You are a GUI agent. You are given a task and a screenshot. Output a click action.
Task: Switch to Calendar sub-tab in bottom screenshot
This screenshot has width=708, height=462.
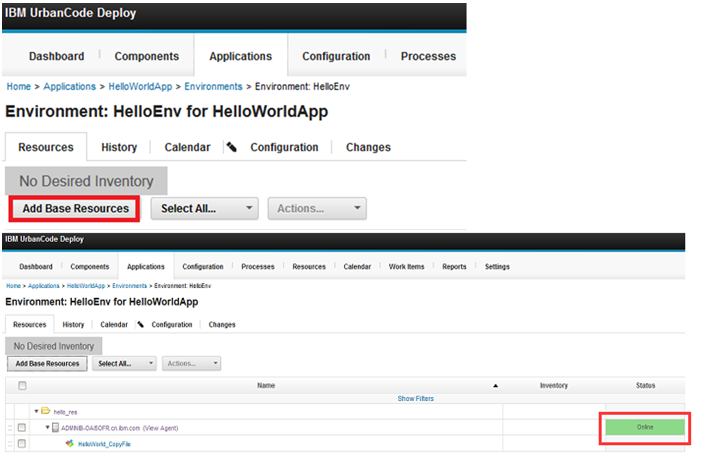click(x=114, y=324)
